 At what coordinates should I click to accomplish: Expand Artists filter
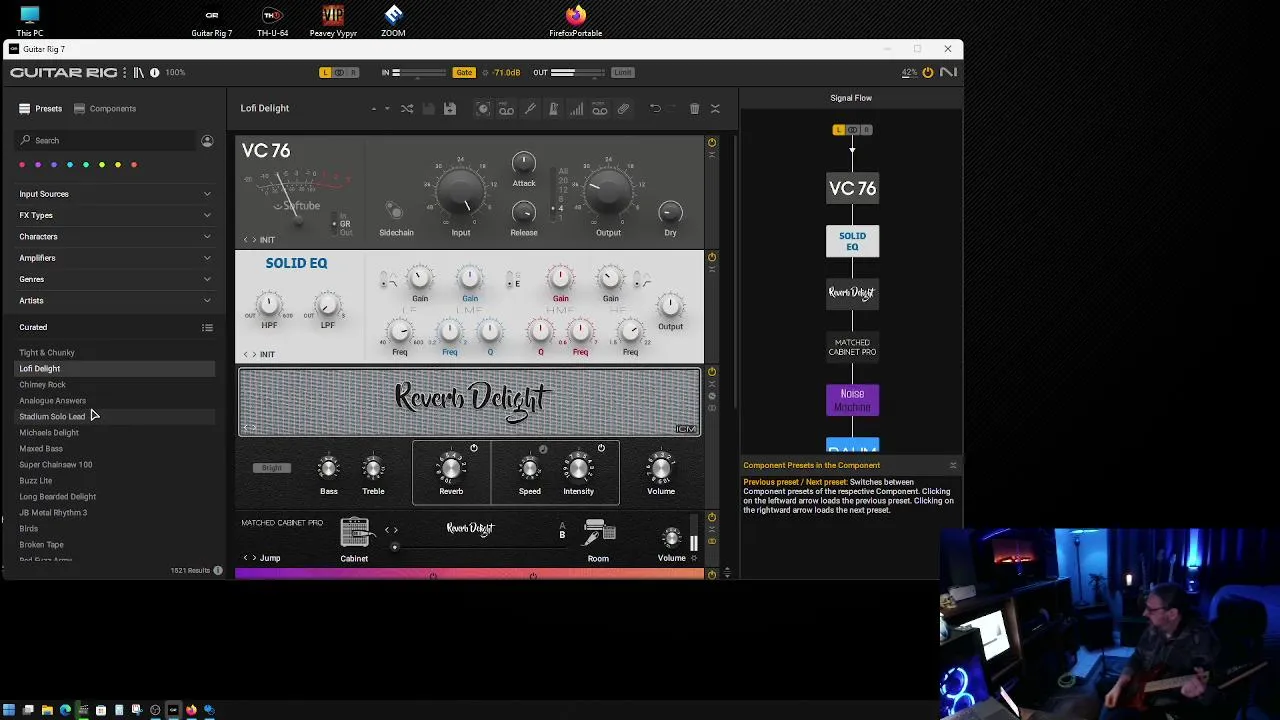click(x=115, y=301)
